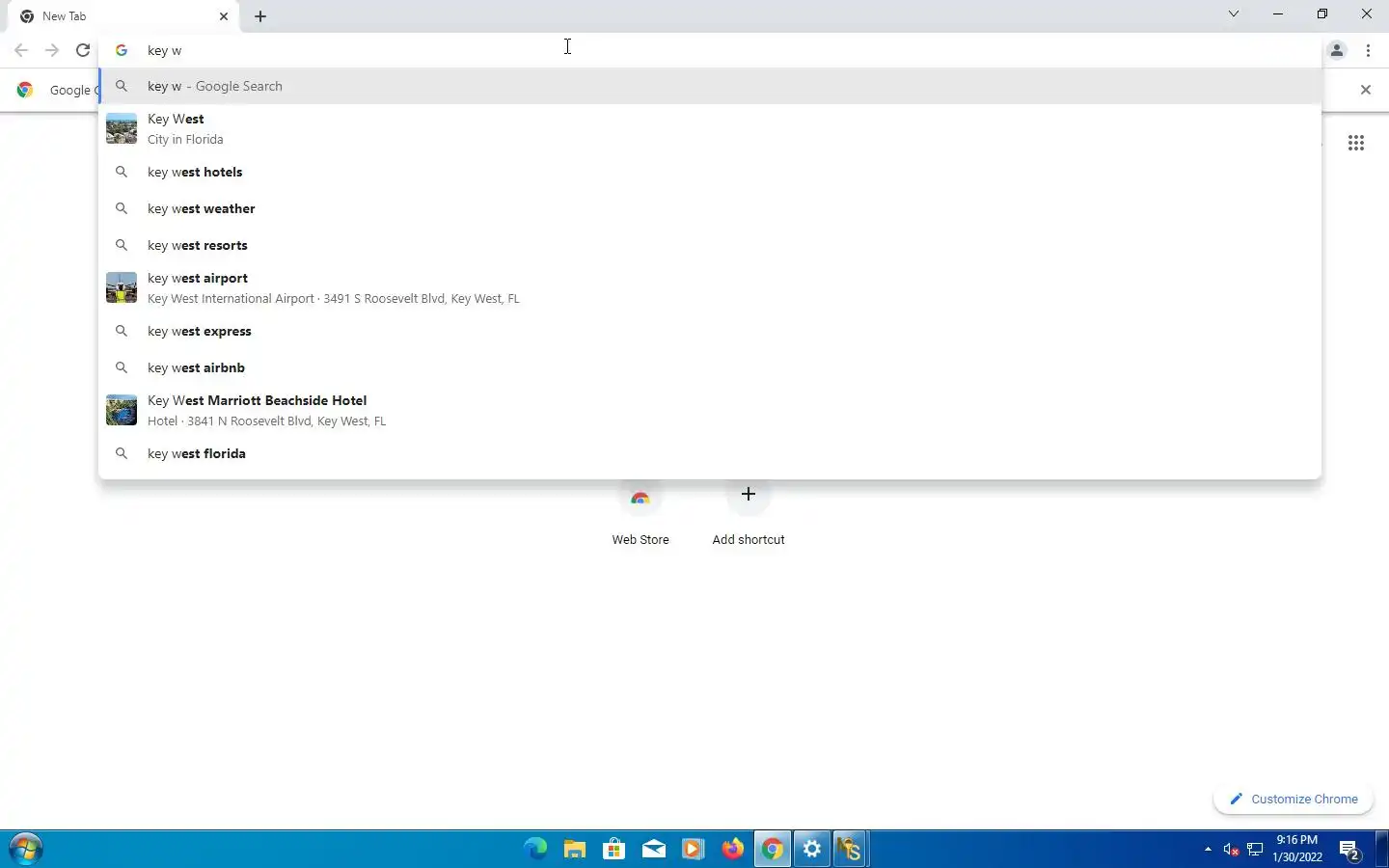
Task: Select 'key west weather' suggestion
Action: (x=710, y=208)
